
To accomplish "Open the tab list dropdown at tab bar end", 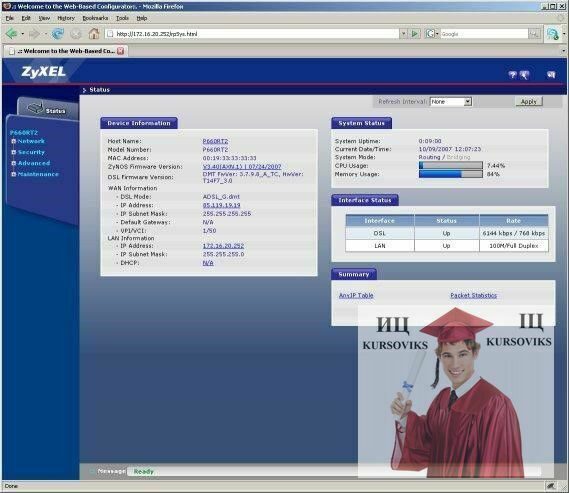I will (564, 51).
